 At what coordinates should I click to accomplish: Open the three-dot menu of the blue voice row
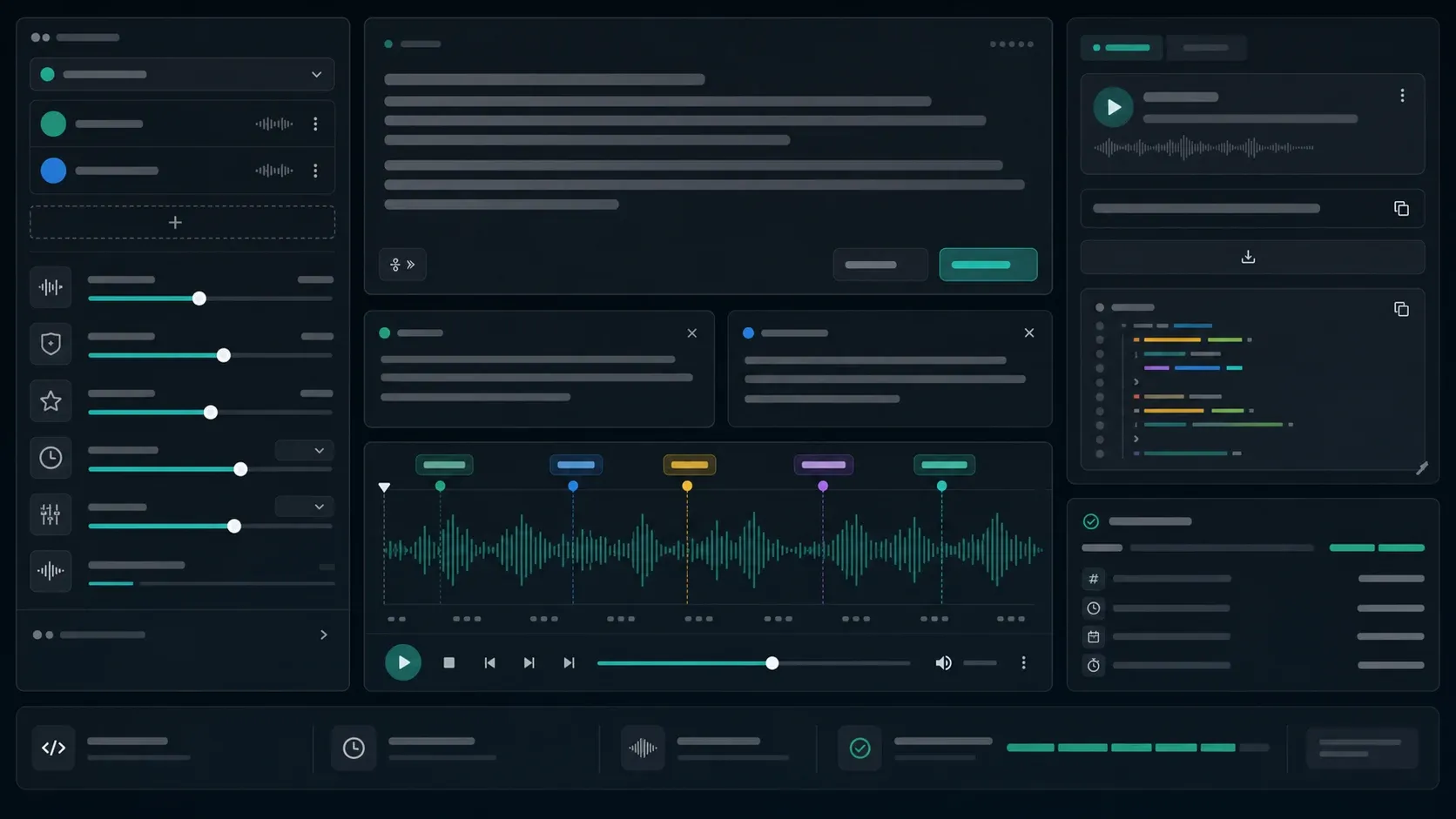click(x=315, y=171)
